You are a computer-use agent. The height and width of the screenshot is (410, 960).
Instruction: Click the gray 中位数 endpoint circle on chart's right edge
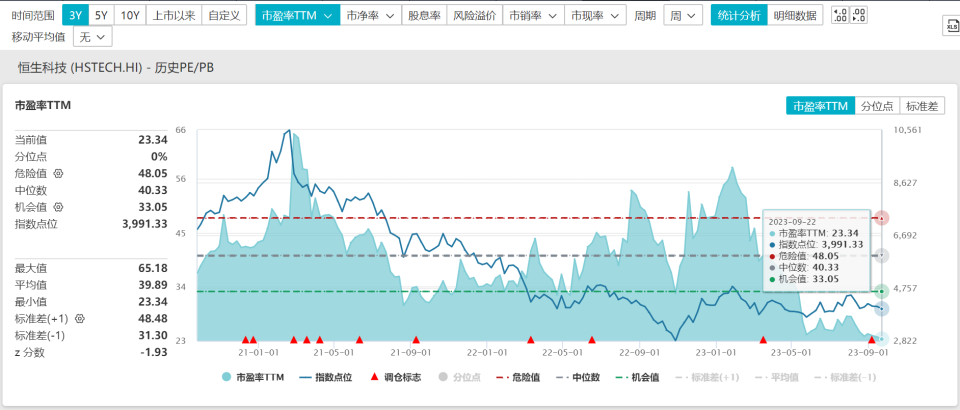882,255
